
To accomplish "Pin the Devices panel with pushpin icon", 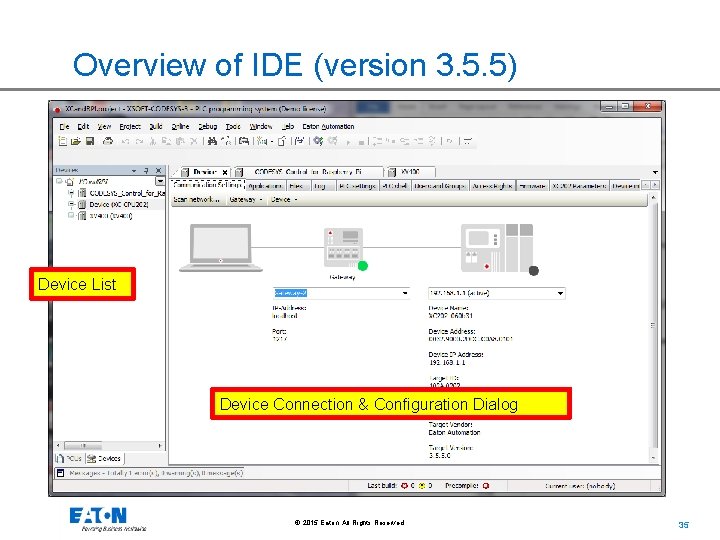I will [x=146, y=170].
